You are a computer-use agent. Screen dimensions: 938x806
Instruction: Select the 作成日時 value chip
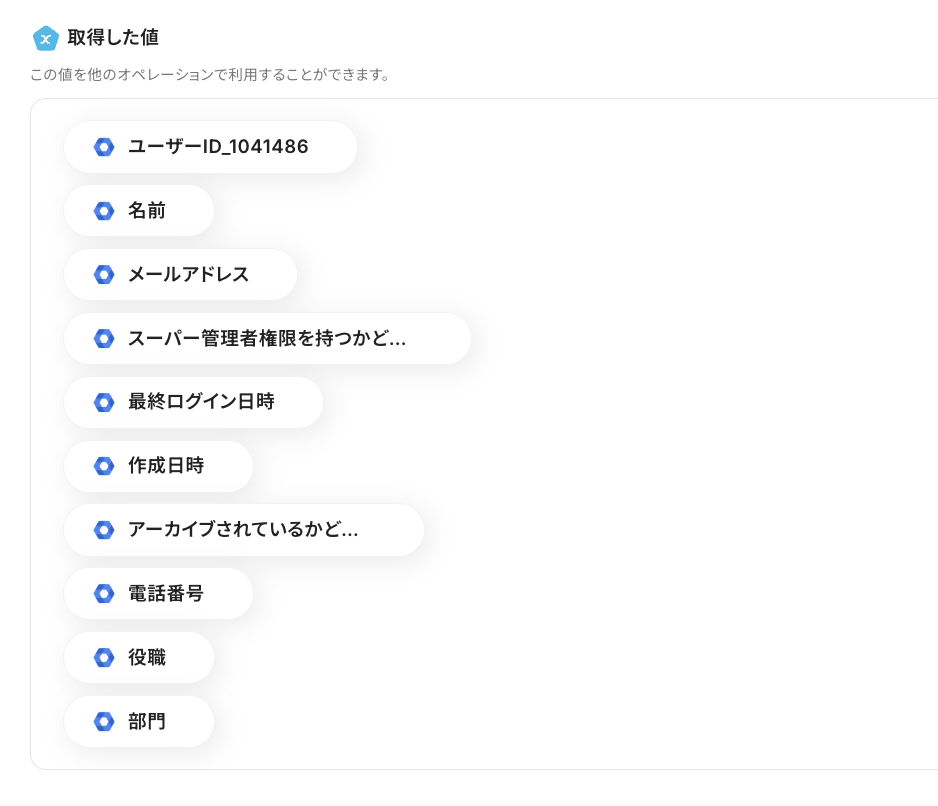click(166, 466)
